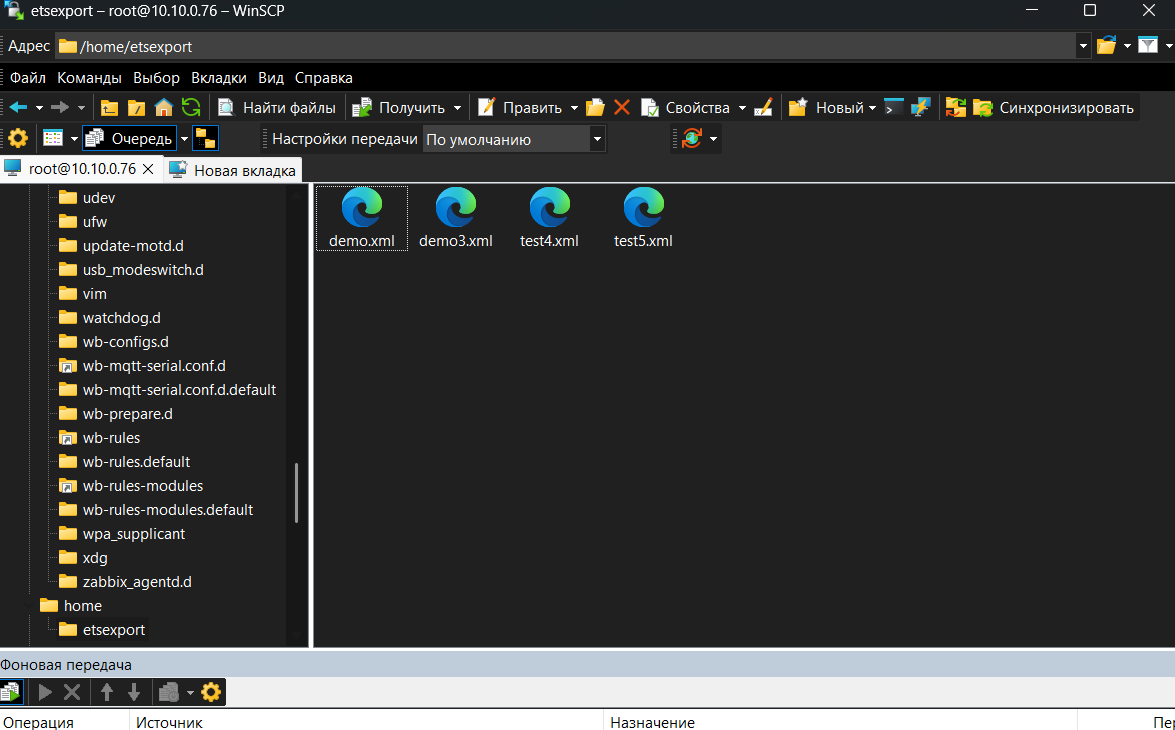Select the demo.xml file
Image resolution: width=1175 pixels, height=730 pixels.
click(x=362, y=218)
